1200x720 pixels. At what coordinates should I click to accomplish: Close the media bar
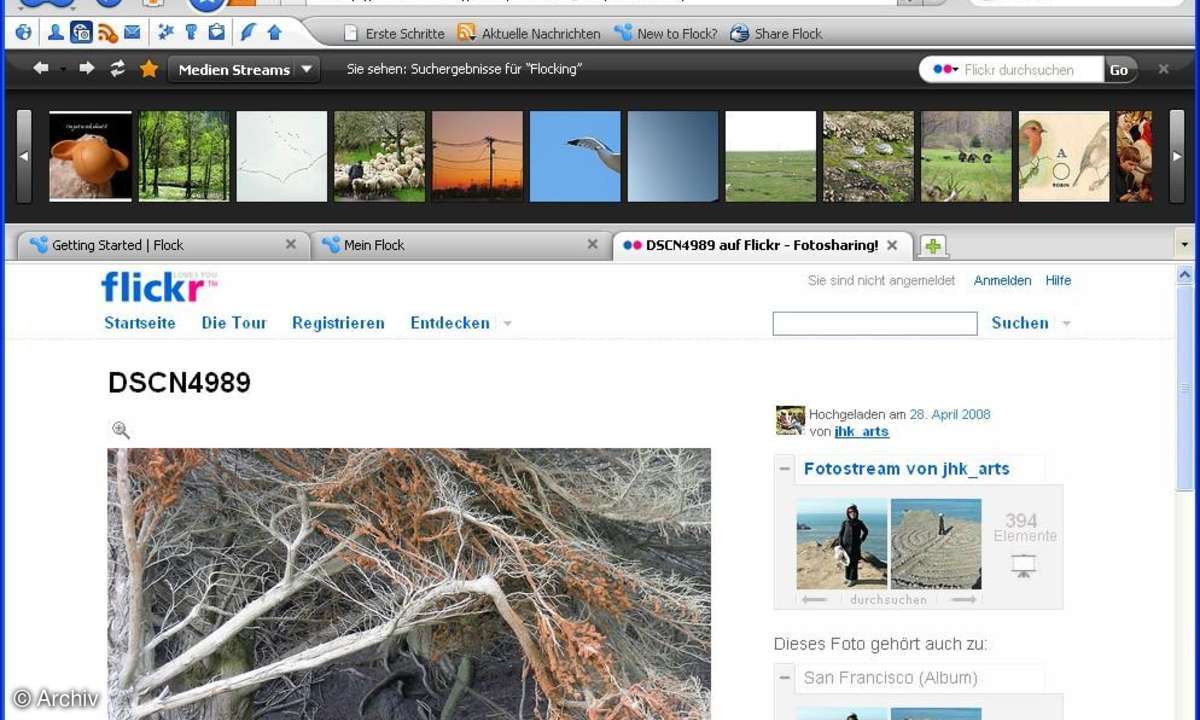1163,69
